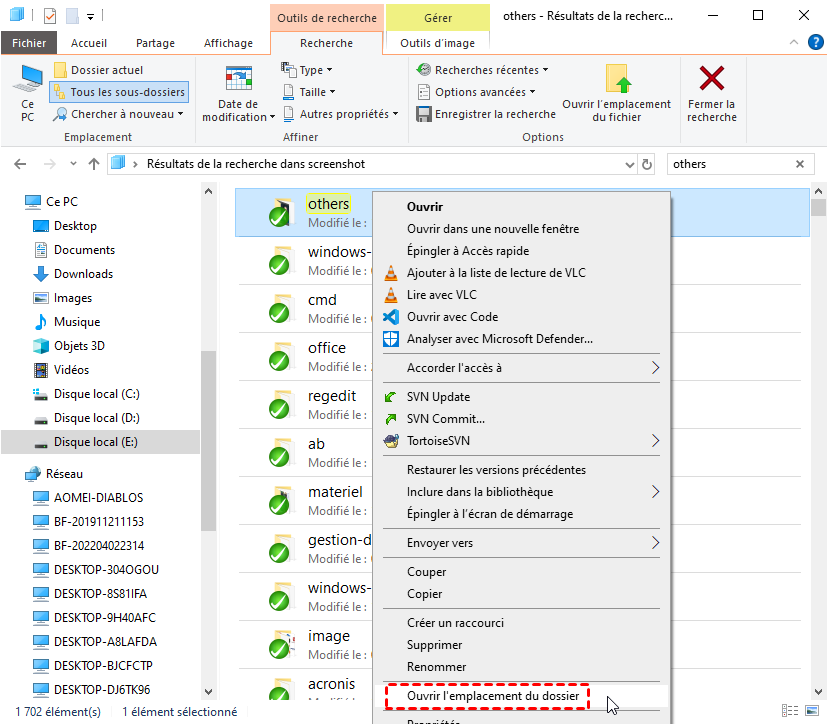Image resolution: width=828 pixels, height=724 pixels.
Task: Click Analyser avec Microsoft Defender entry
Action: 499,339
